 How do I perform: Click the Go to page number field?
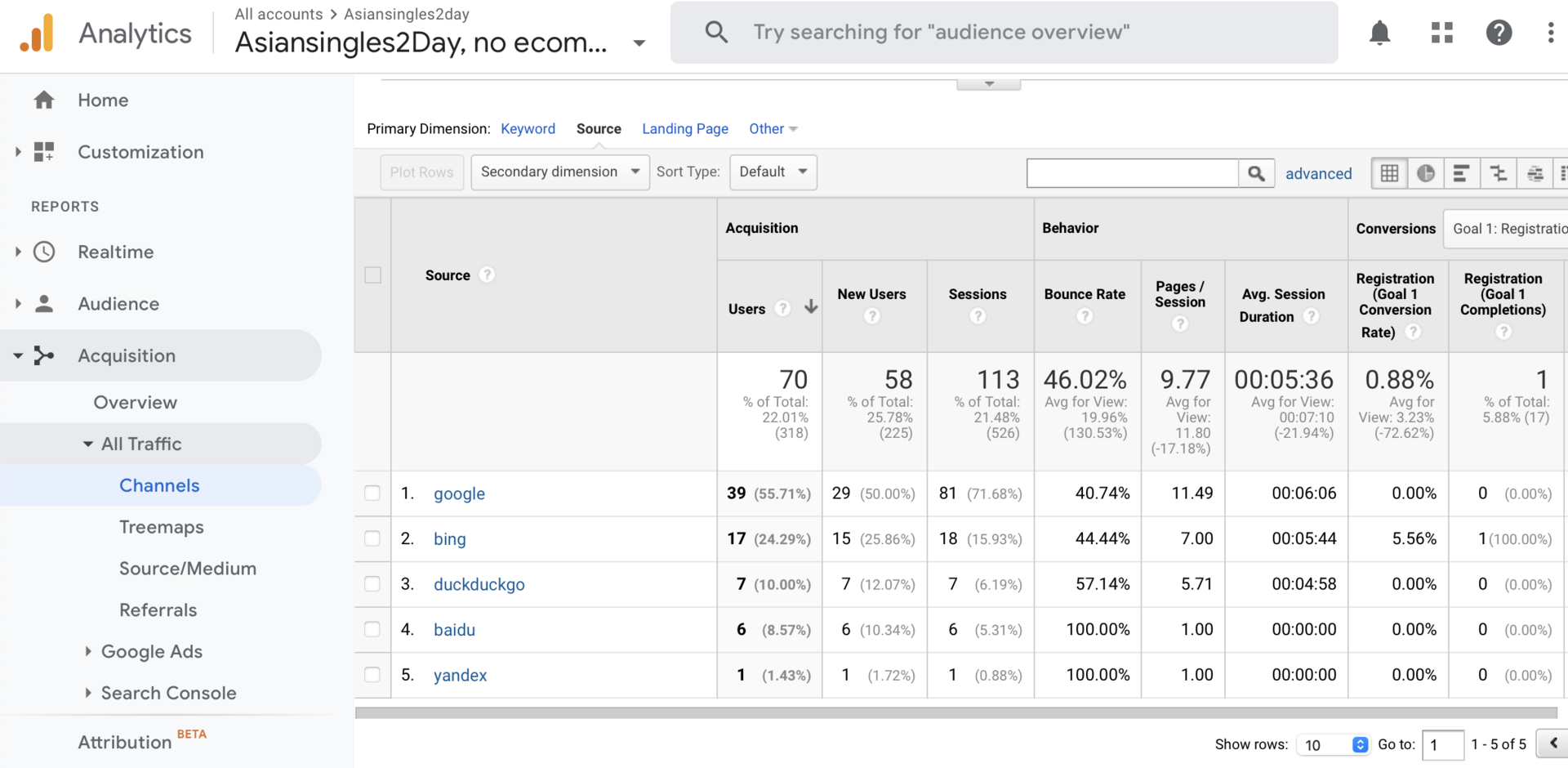tap(1442, 744)
